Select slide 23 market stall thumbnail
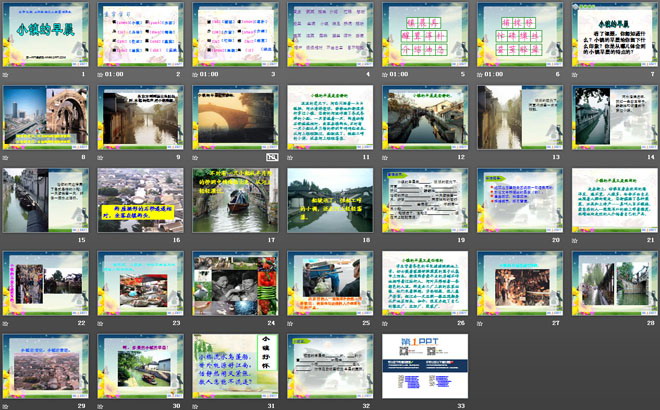Image resolution: width=660 pixels, height=410 pixels. point(141,283)
